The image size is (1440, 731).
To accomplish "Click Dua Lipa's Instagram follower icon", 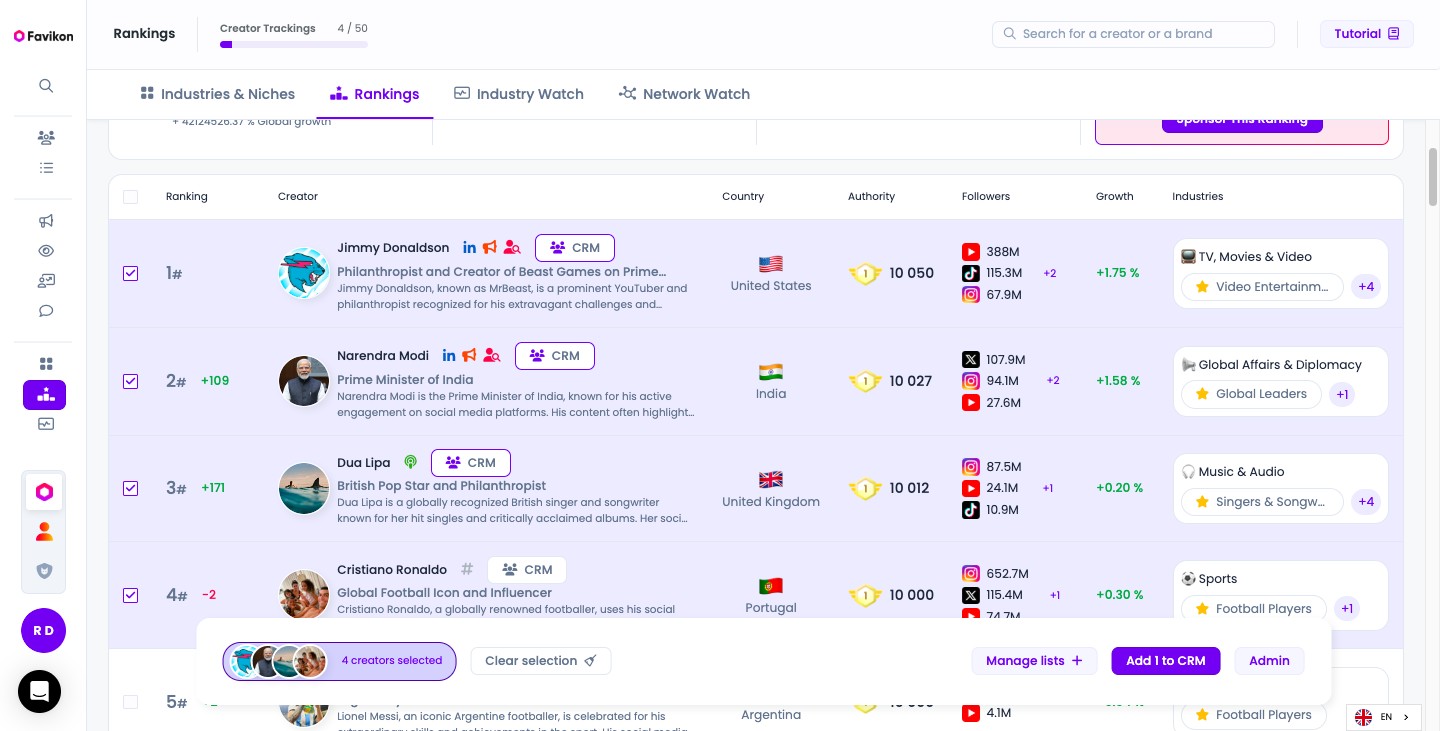I will click(x=970, y=467).
